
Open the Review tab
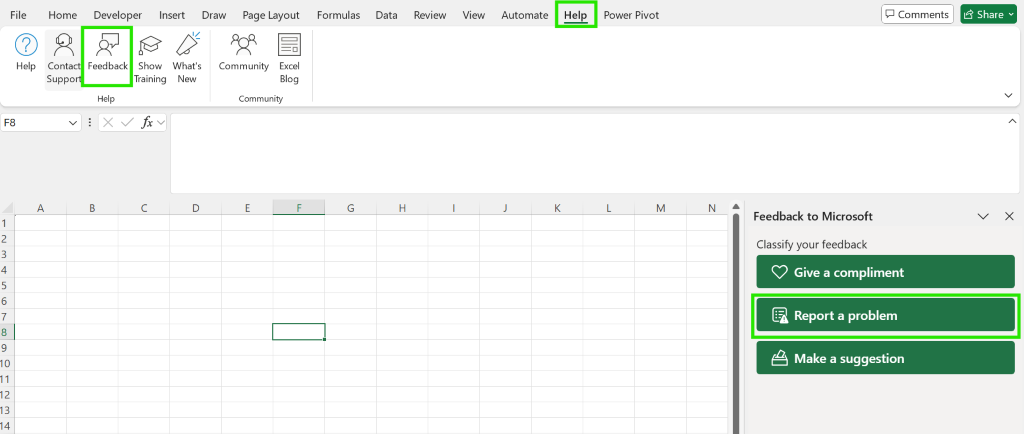click(430, 15)
